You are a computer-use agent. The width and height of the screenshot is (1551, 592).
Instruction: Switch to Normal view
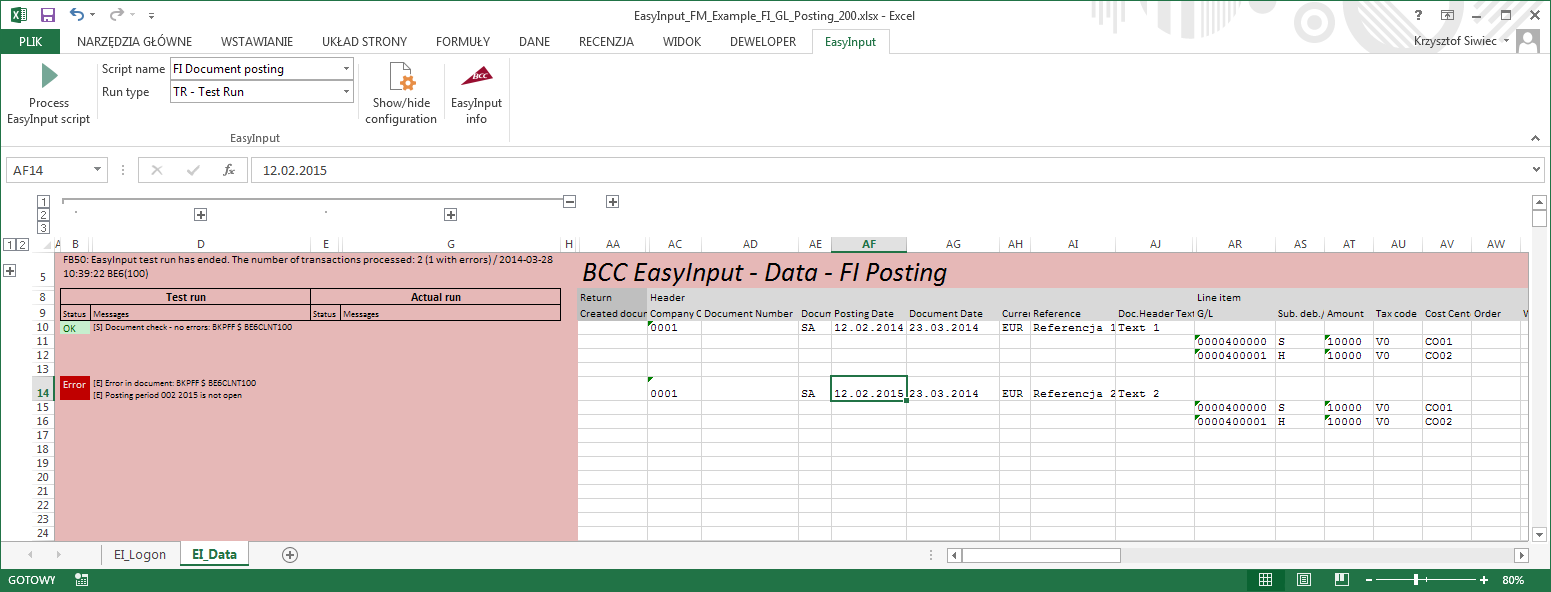tap(1265, 580)
